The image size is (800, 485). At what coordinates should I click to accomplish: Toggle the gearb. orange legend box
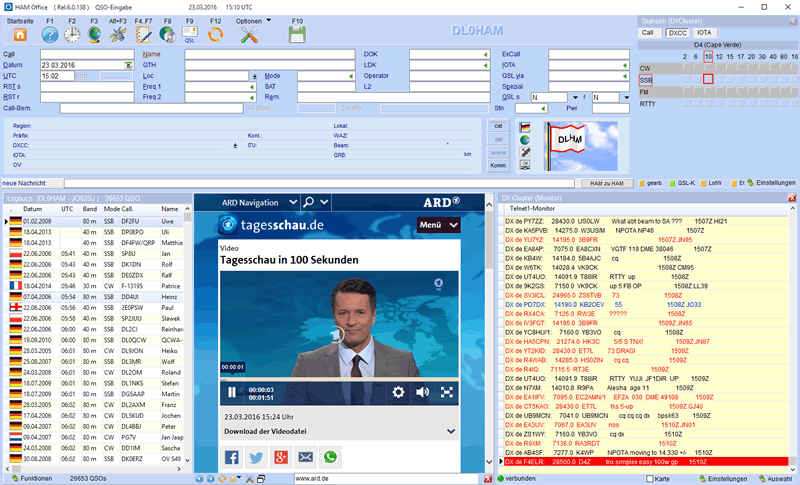[642, 184]
